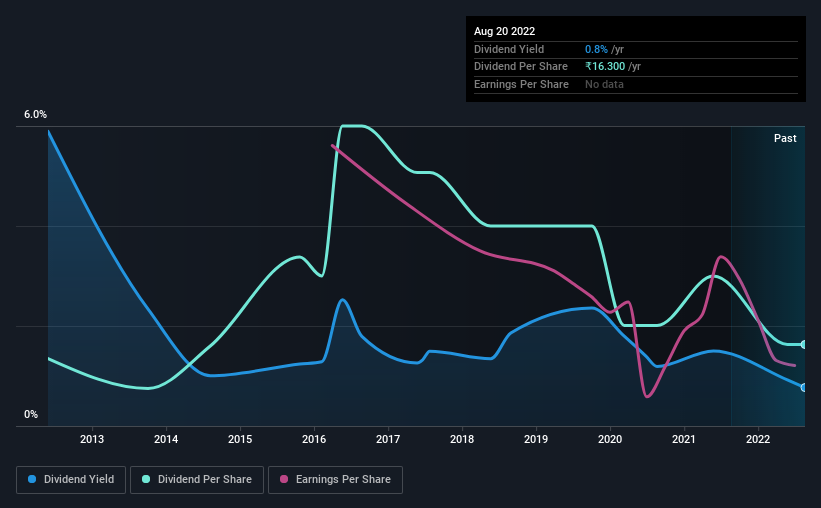Click the 6.0% y-axis label
This screenshot has height=508, width=821.
35,114
